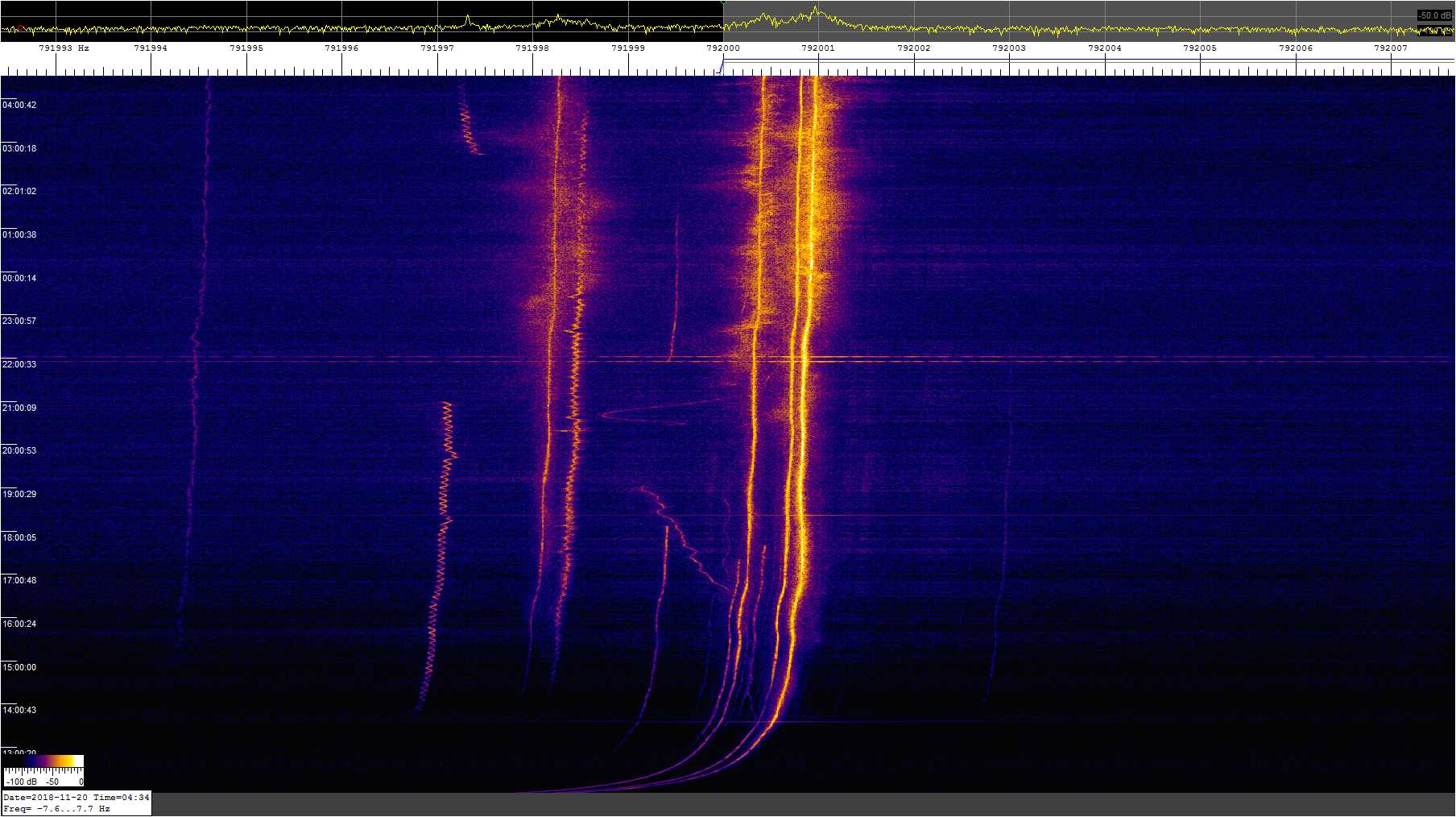The width and height of the screenshot is (1456, 817).
Task: Click the 22:00:33 waterfall time label
Action: click(19, 365)
